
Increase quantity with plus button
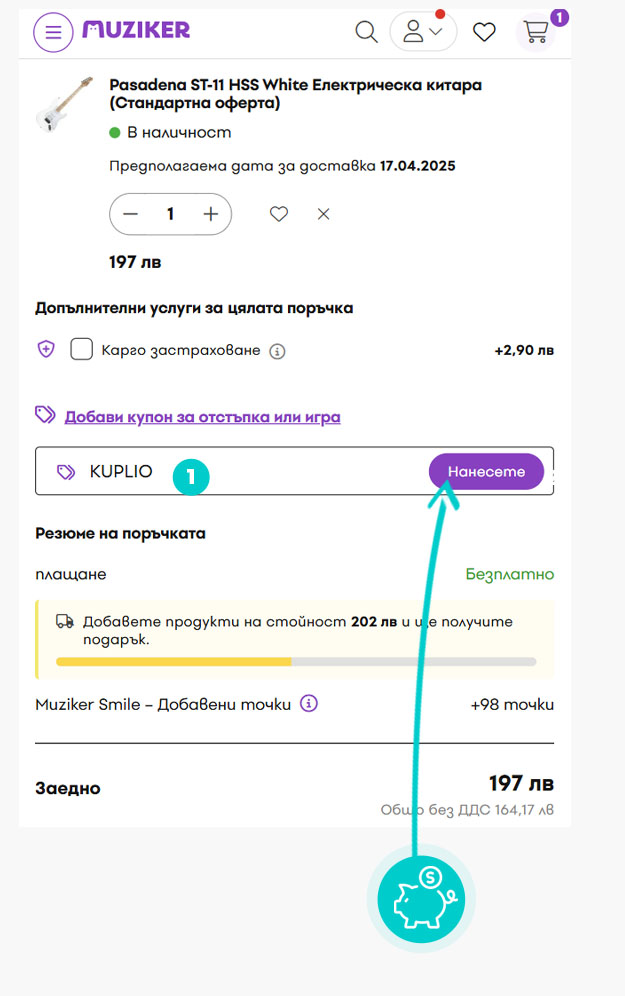(x=210, y=214)
